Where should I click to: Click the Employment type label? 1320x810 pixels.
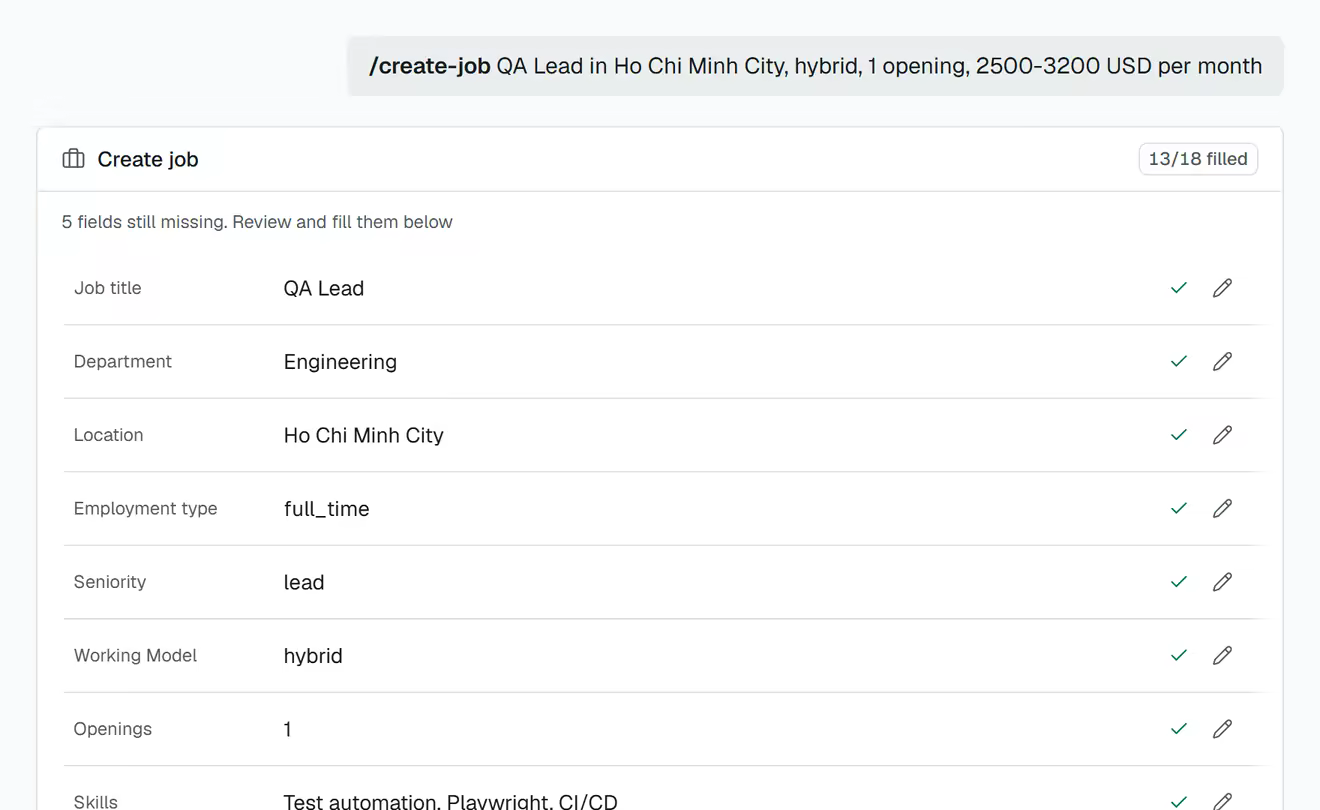pyautogui.click(x=146, y=508)
